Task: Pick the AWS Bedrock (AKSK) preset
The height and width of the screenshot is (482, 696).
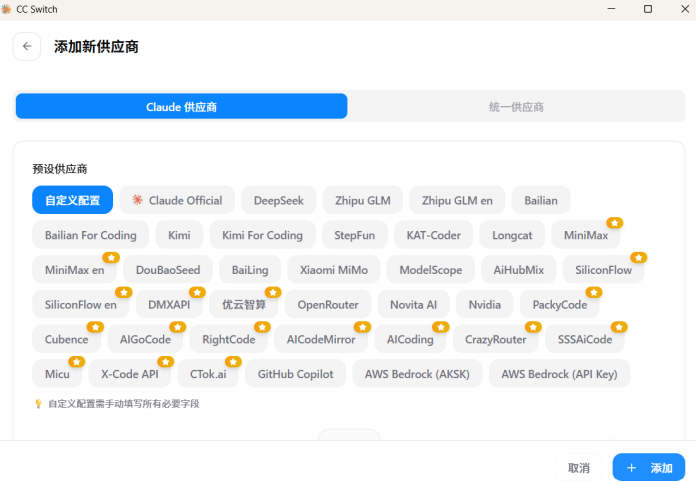Action: point(417,374)
